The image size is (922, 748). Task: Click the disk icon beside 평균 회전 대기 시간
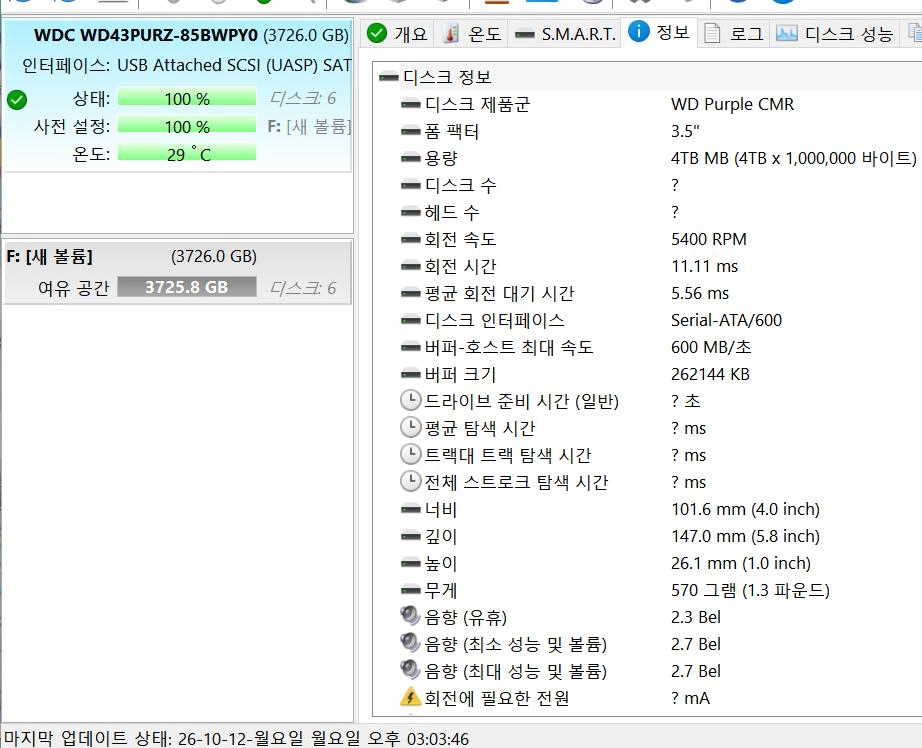[x=410, y=294]
